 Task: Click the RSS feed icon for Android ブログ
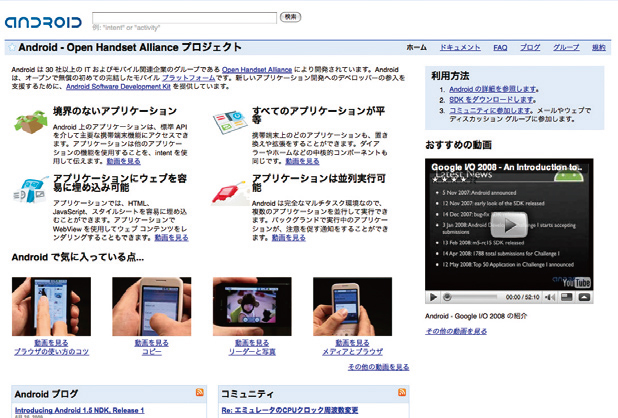pos(200,393)
